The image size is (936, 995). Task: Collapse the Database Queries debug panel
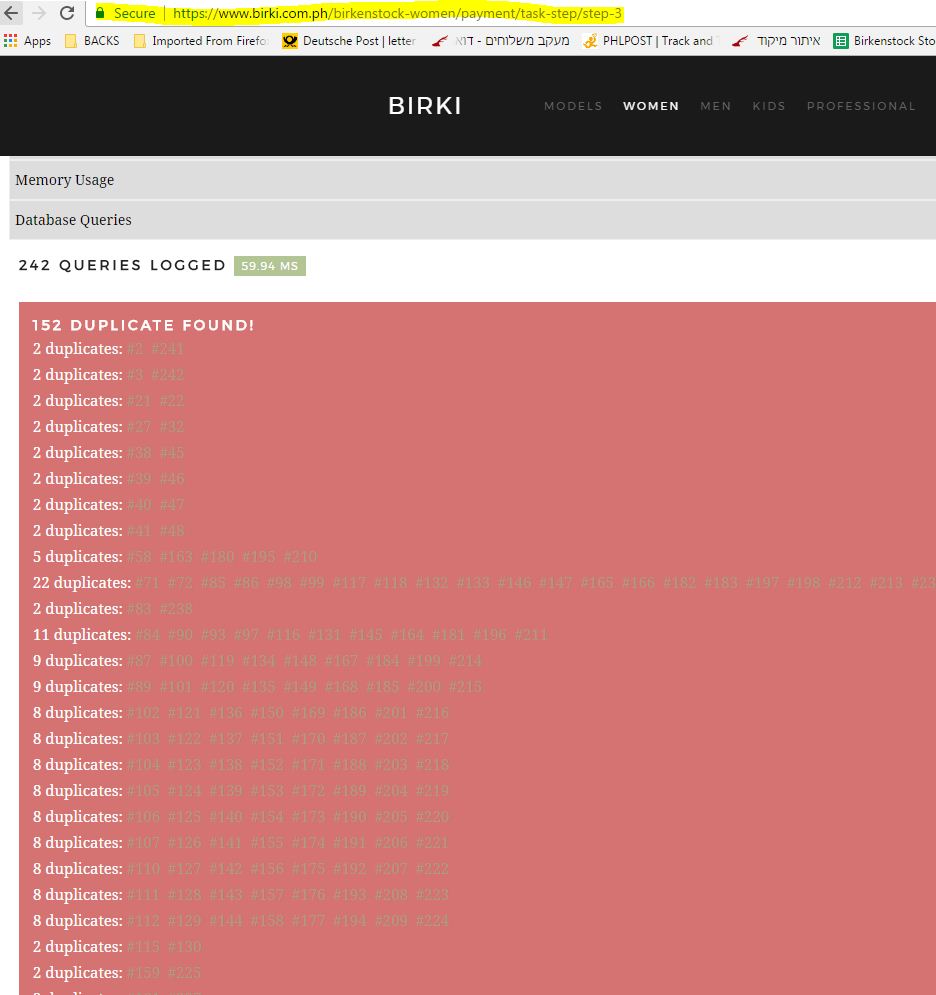[x=473, y=220]
